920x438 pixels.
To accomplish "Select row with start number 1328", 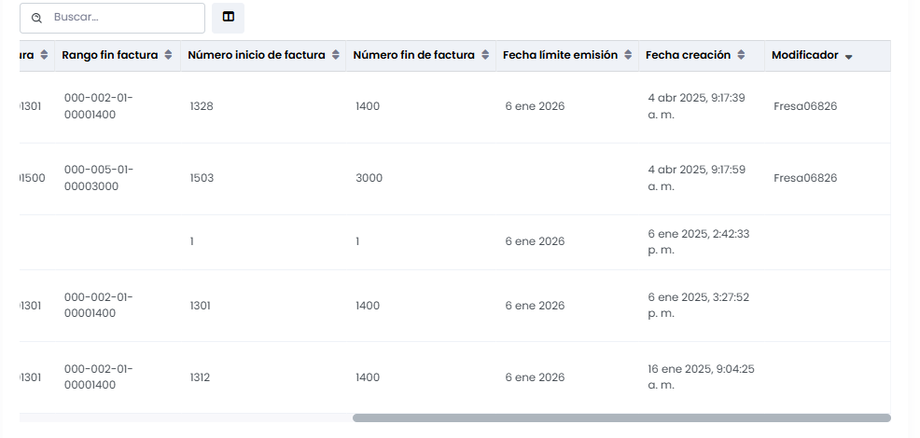I will (202, 106).
